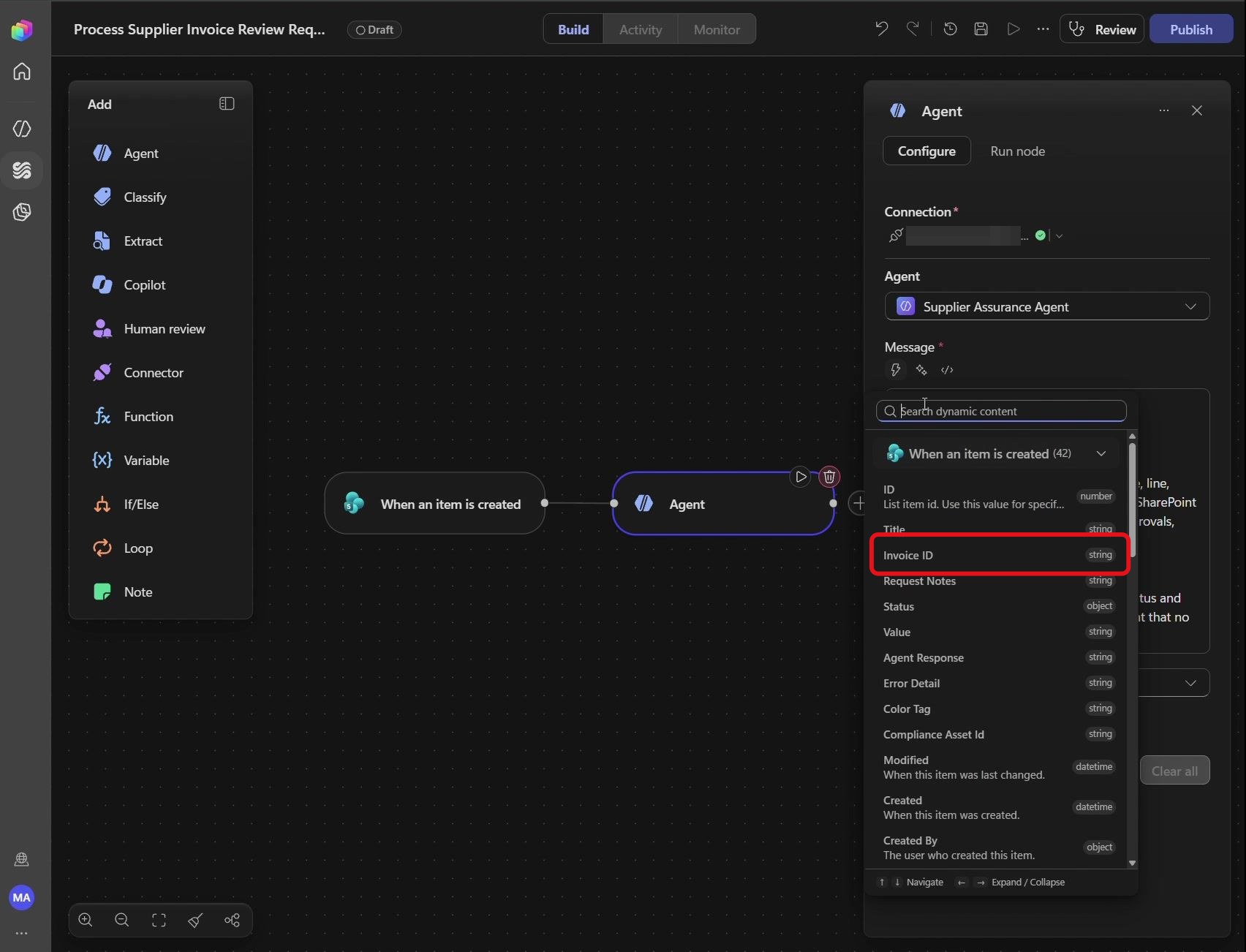Click the auto-layout nodes icon

point(232,920)
